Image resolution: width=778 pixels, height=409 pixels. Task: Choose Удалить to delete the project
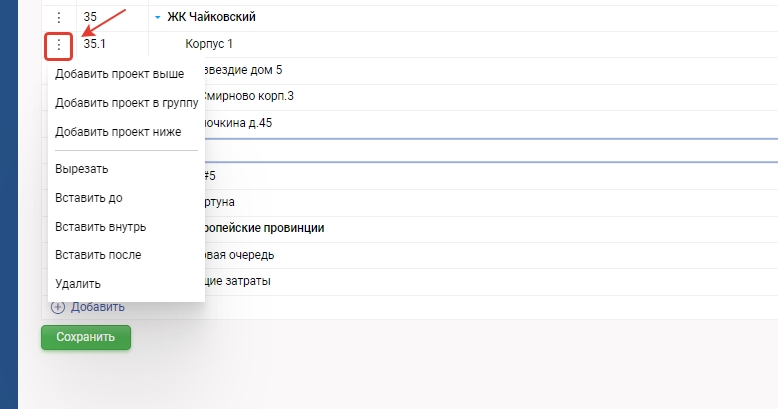(78, 284)
